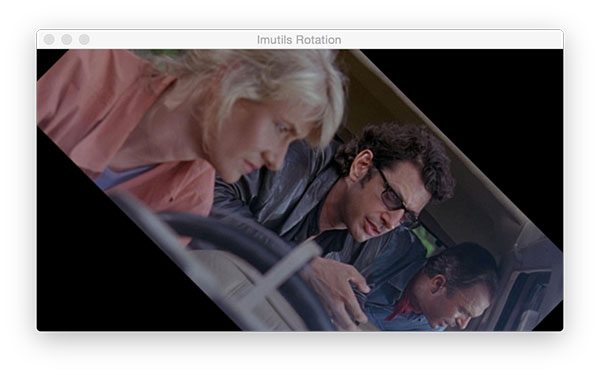600x375 pixels.
Task: Click the Imutils Rotation title text
Action: point(299,40)
